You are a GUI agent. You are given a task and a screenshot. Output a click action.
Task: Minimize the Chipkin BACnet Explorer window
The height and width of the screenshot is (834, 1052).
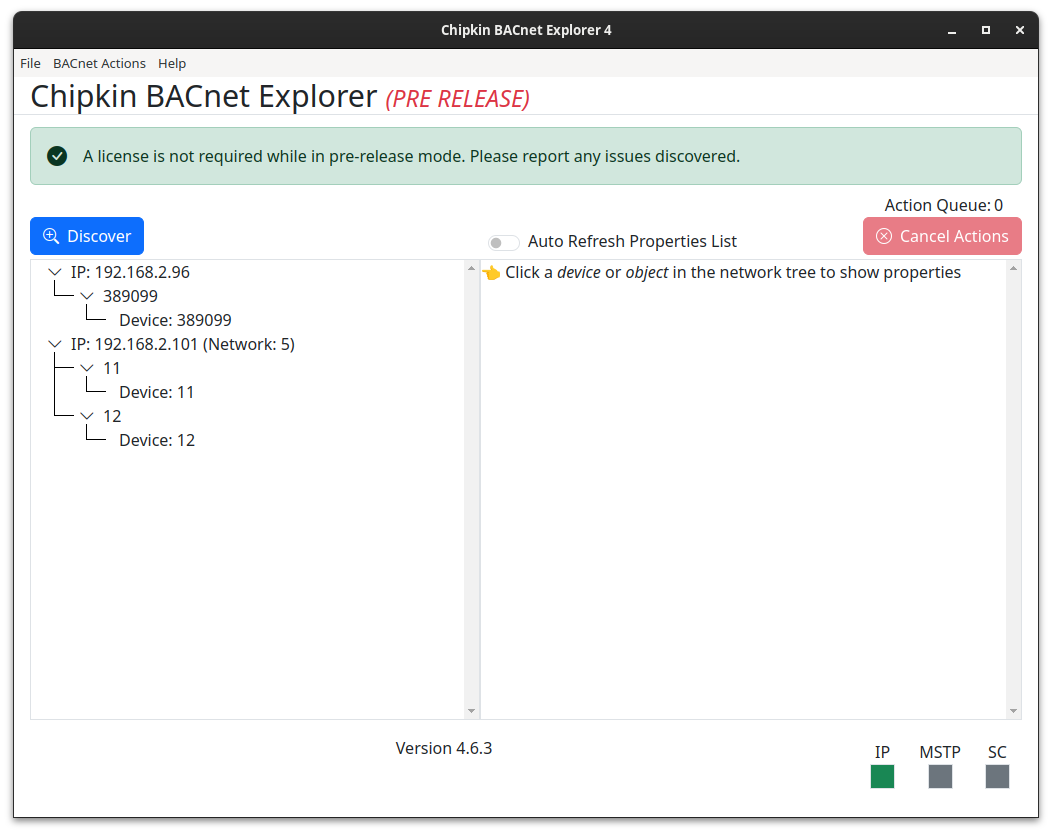click(x=951, y=30)
